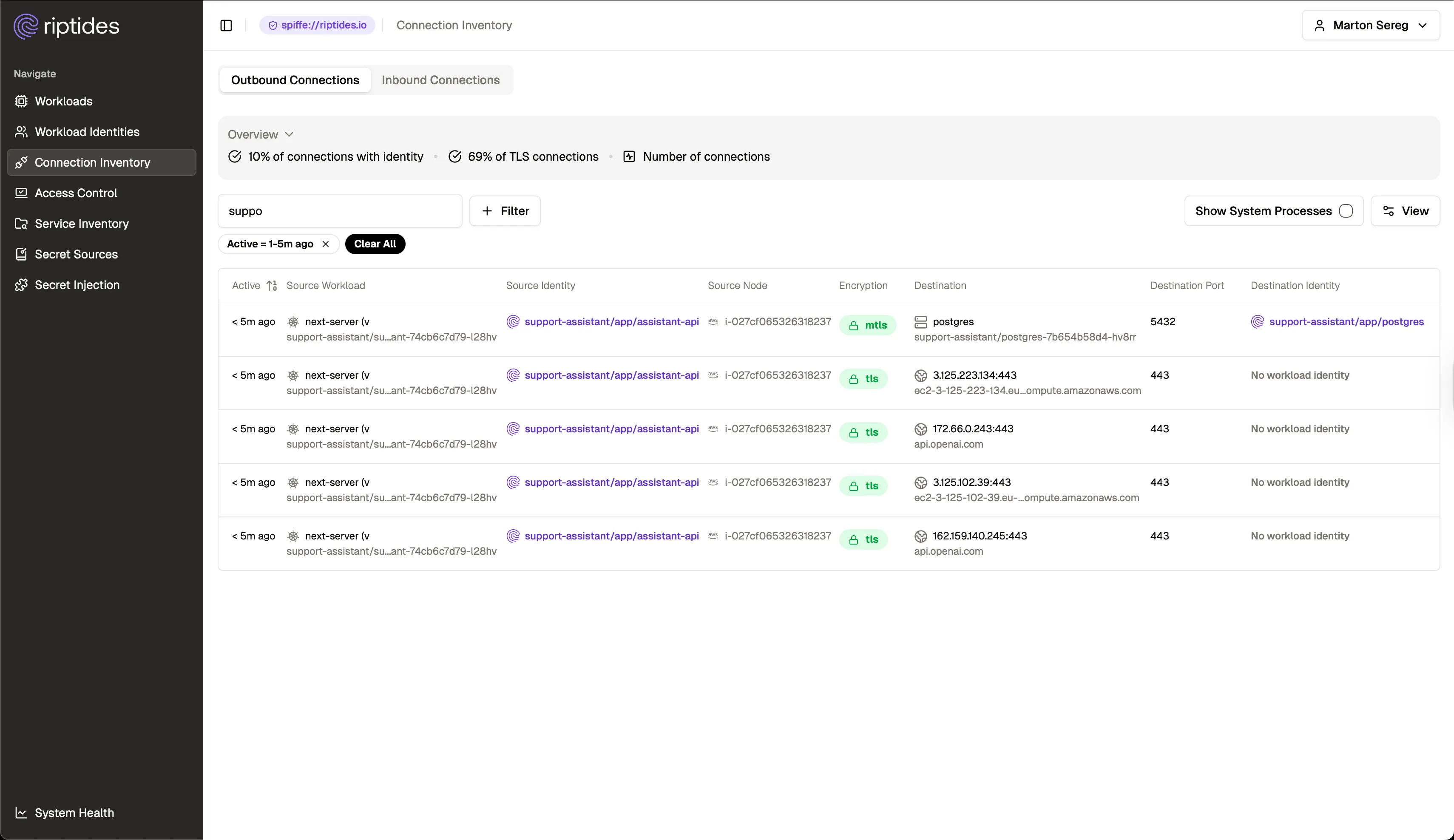Click the Clear All button

point(375,244)
